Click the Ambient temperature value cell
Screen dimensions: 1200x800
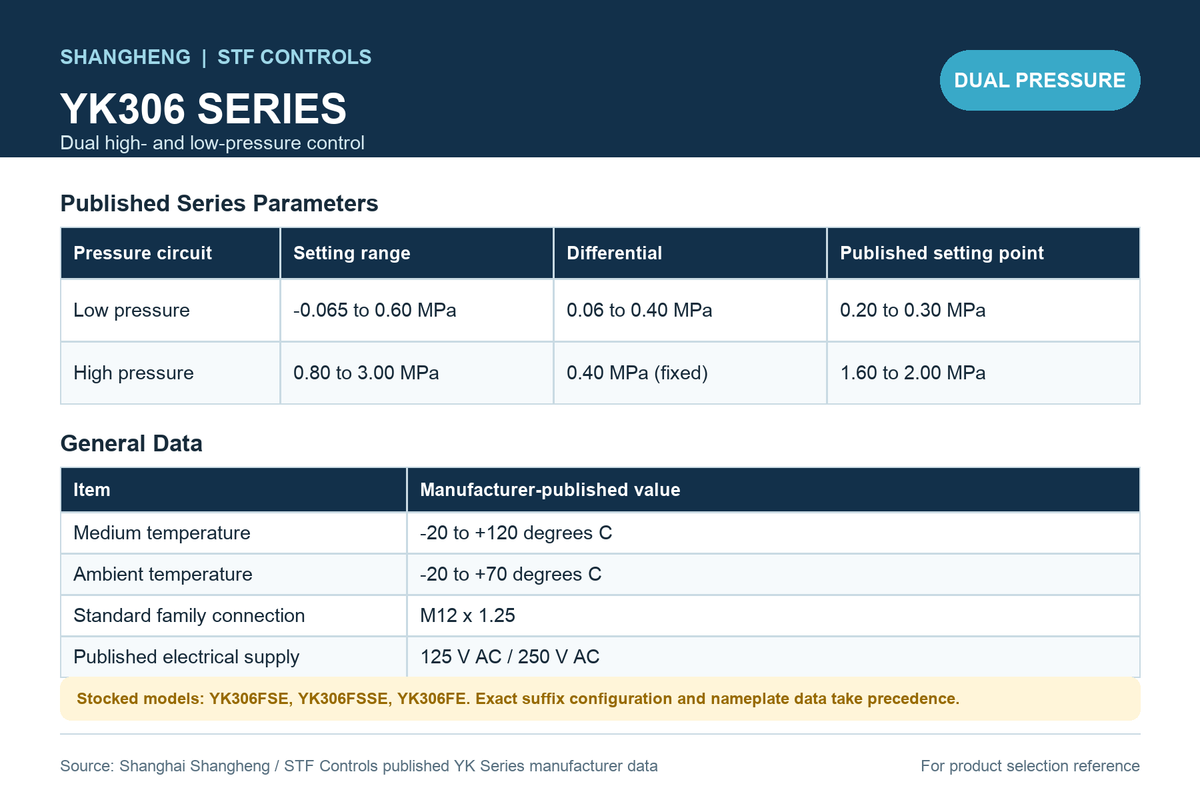click(773, 574)
